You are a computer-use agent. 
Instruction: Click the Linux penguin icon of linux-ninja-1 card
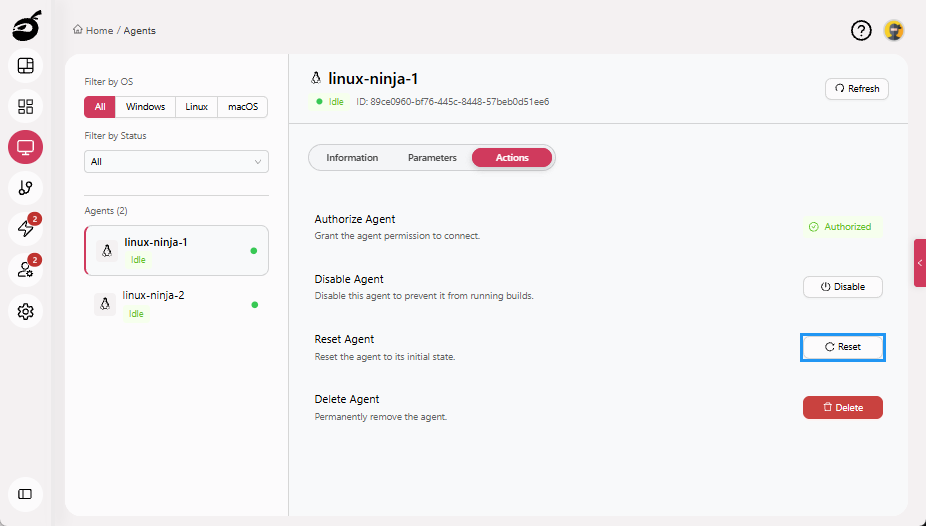pos(107,250)
